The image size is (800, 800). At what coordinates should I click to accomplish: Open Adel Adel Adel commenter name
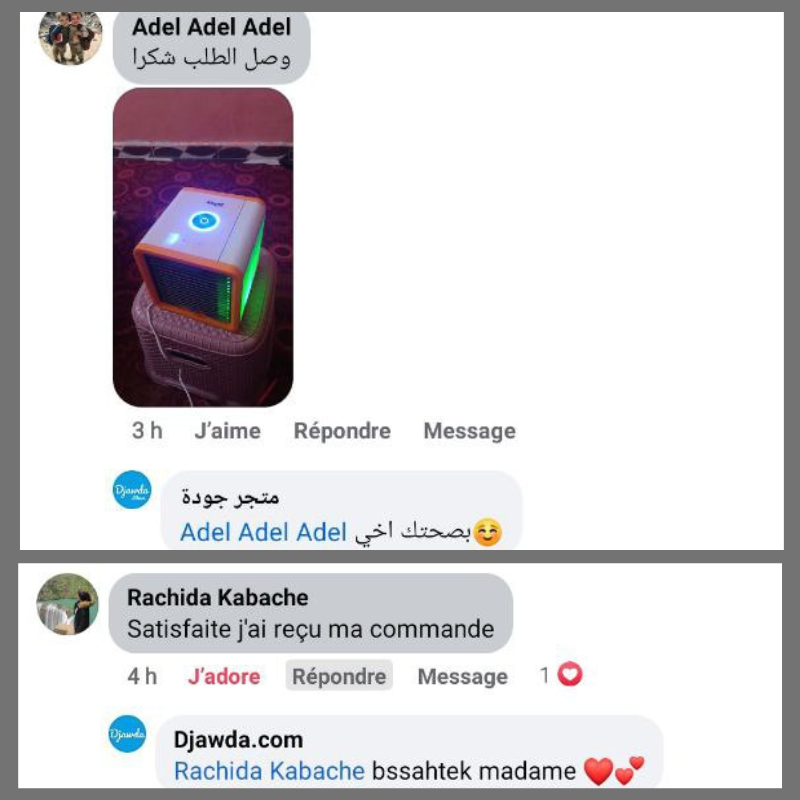click(x=211, y=27)
